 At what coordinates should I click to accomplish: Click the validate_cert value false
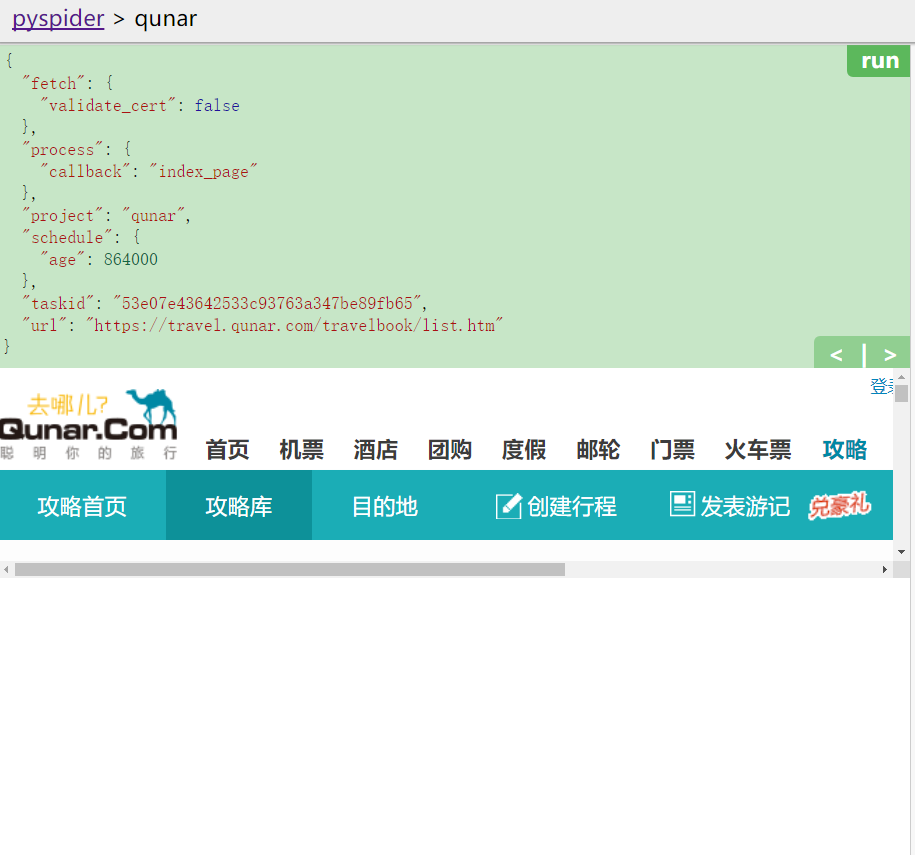pos(217,106)
